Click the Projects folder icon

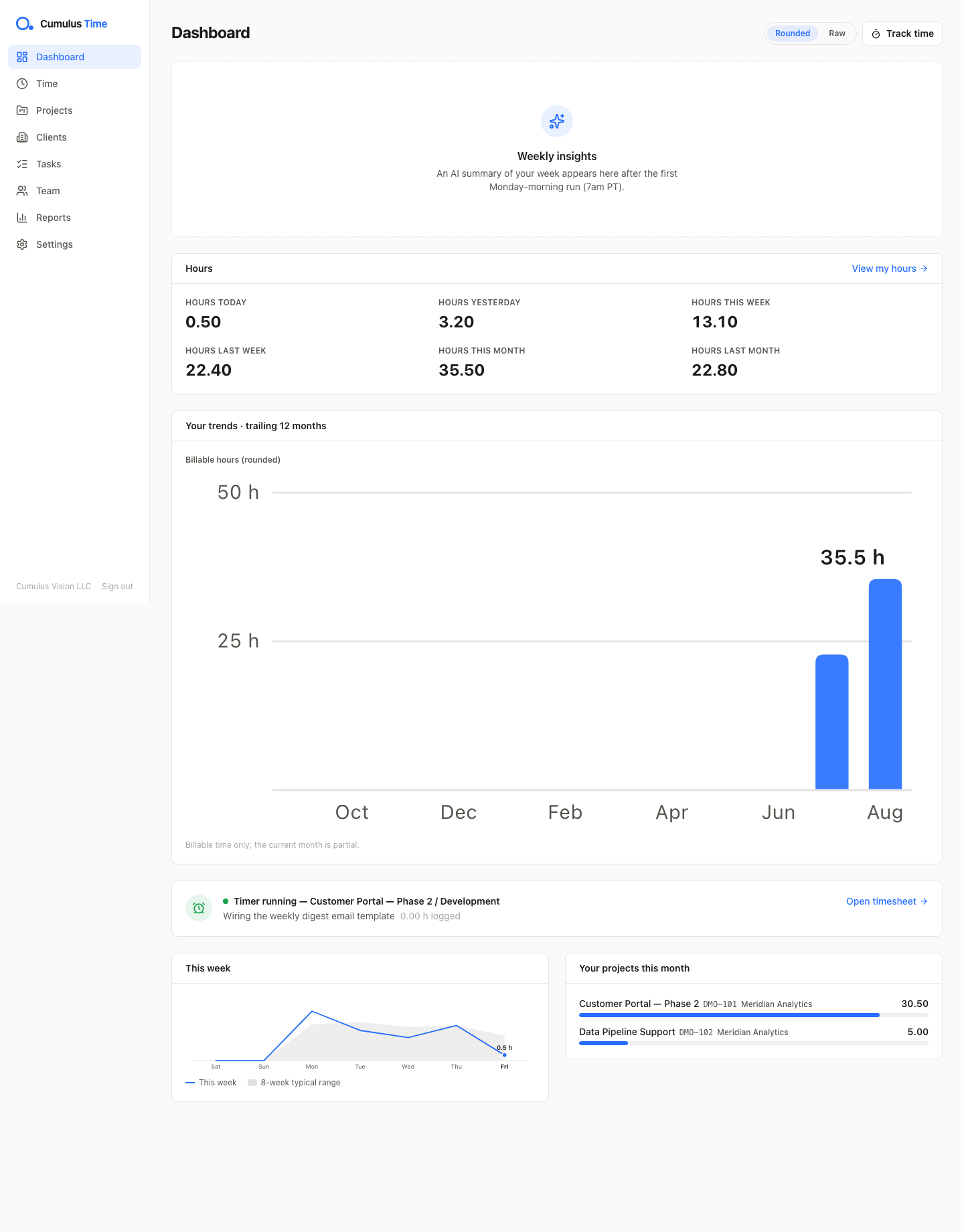tap(22, 110)
